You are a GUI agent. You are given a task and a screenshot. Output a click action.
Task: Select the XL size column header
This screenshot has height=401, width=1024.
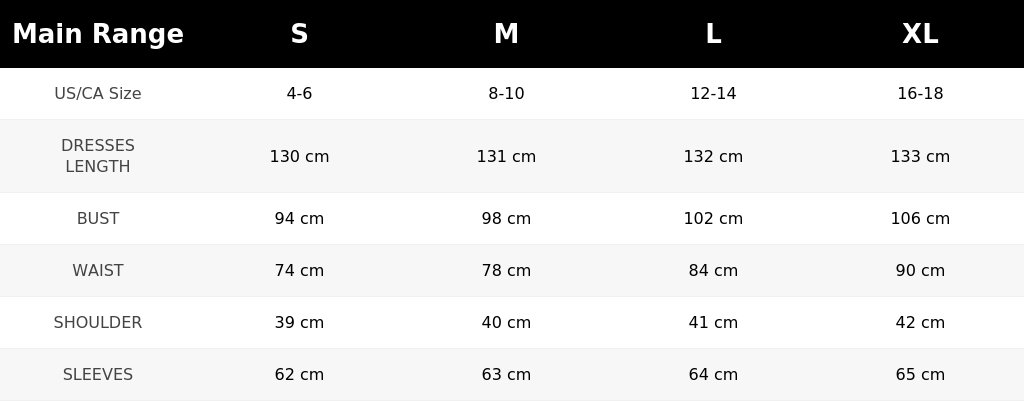[x=920, y=34]
